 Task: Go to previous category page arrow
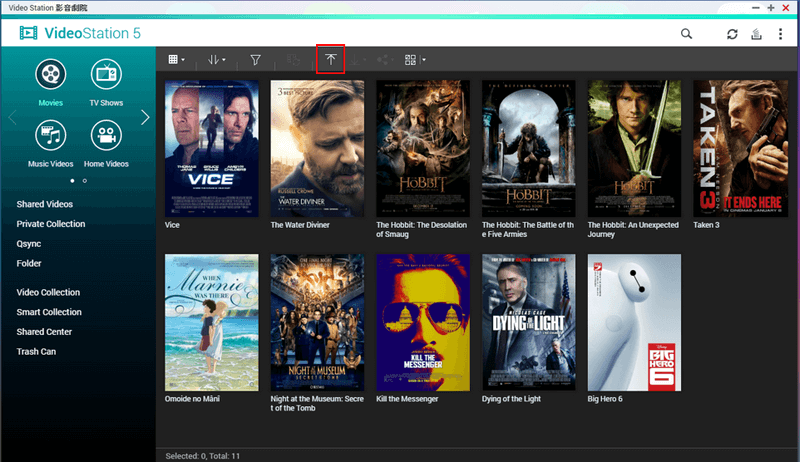(12, 118)
